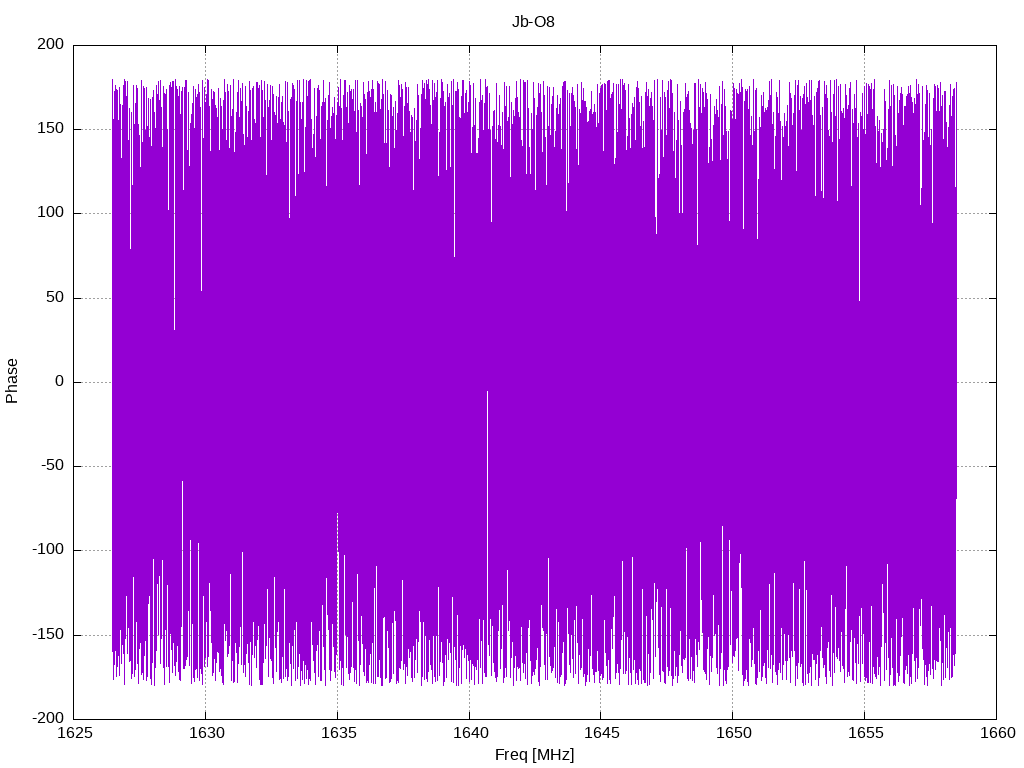This screenshot has height=768, width=1024.
Task: Click the y-axis tick label 50
Action: click(56, 297)
